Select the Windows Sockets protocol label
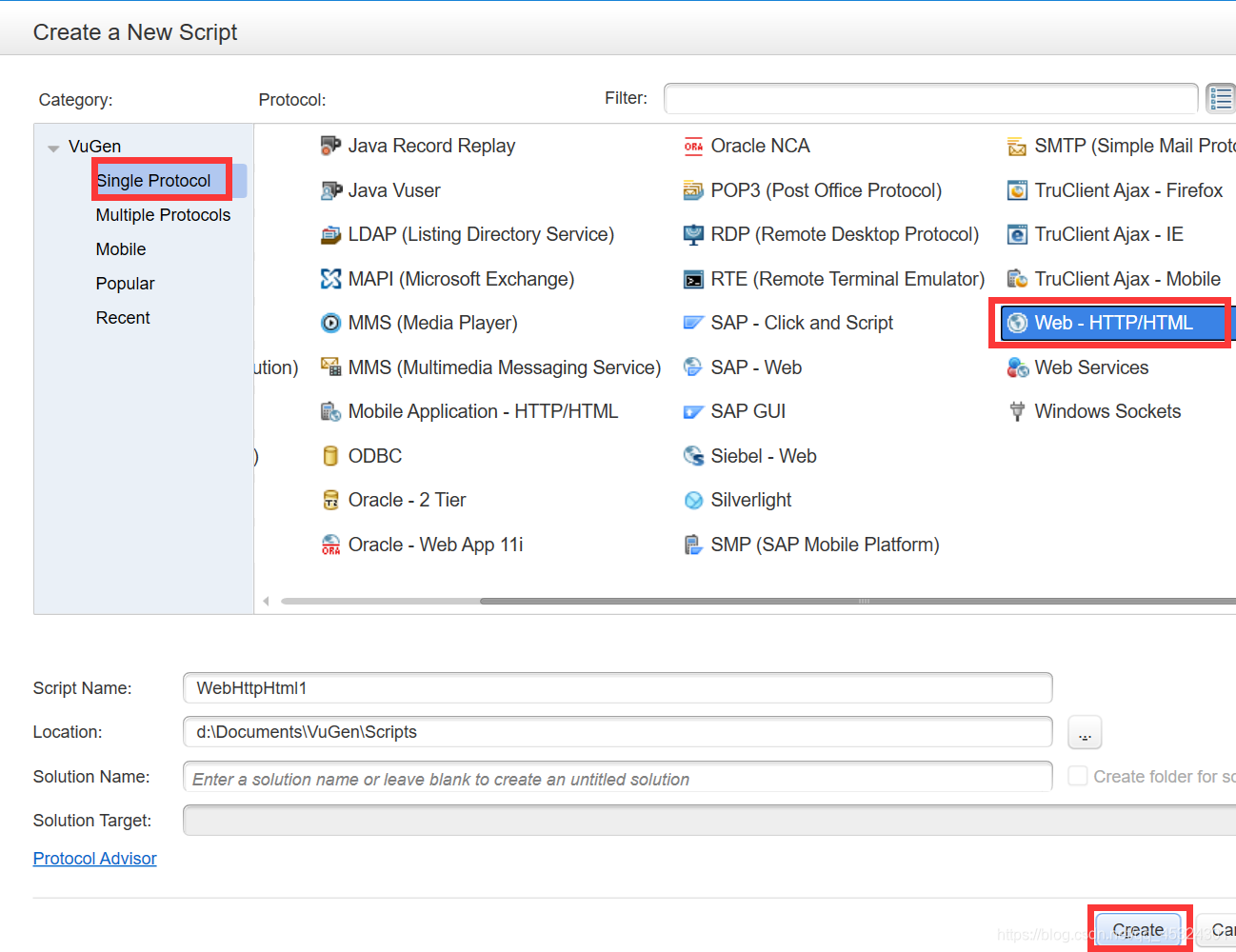The image size is (1236, 952). pos(1107,411)
